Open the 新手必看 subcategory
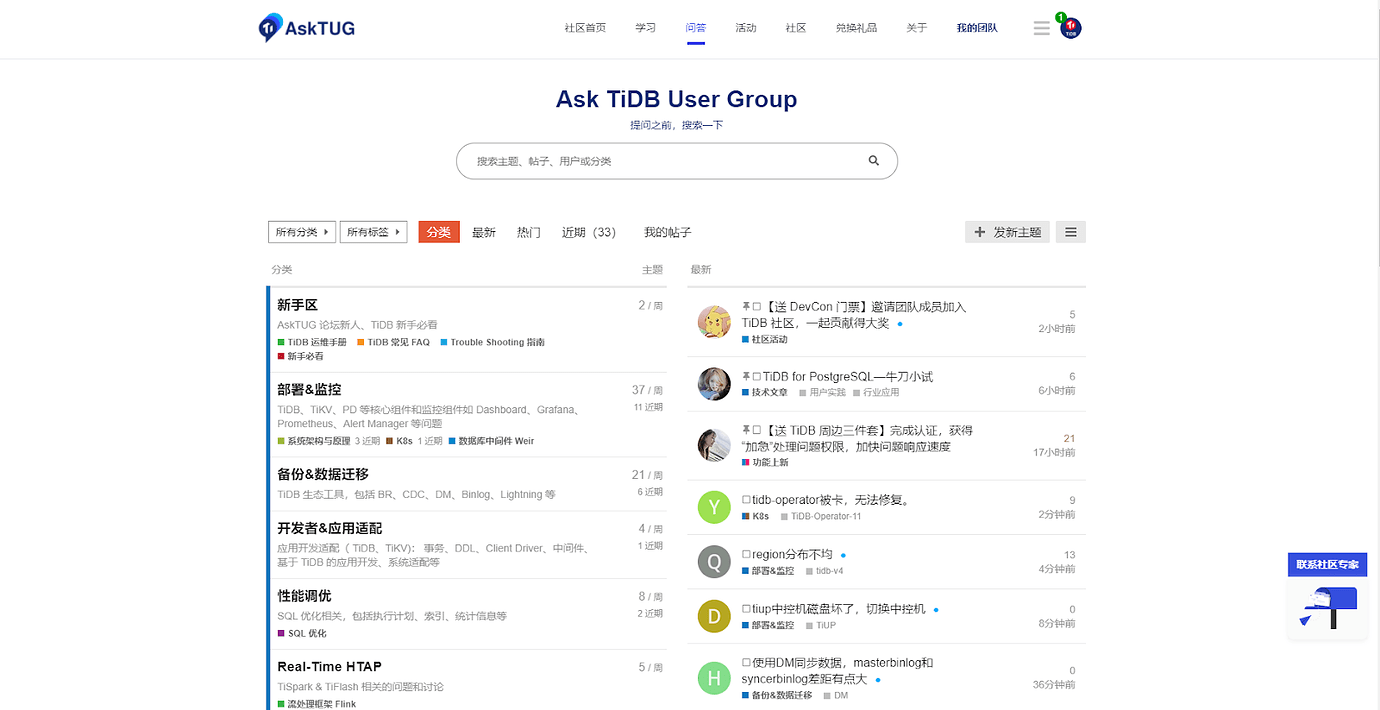Image resolution: width=1380 pixels, height=710 pixels. pyautogui.click(x=301, y=356)
